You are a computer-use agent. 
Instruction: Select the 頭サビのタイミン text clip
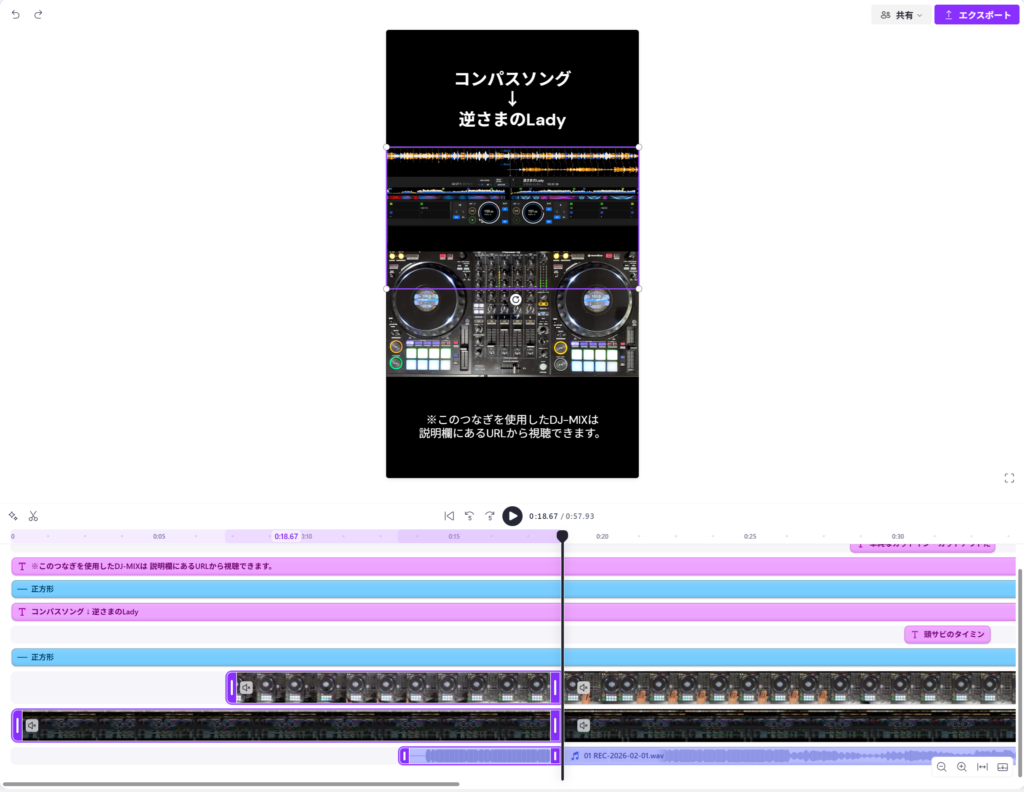(947, 634)
